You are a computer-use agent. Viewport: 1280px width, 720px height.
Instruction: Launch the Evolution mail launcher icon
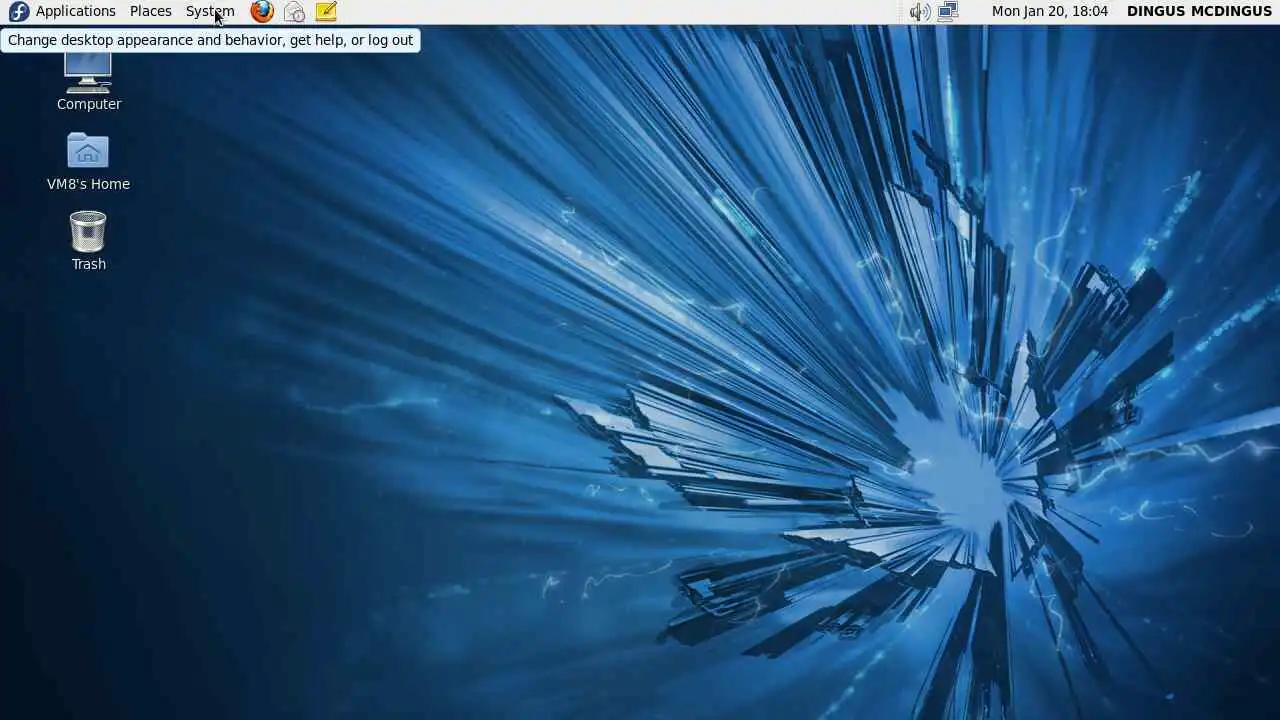coord(294,11)
